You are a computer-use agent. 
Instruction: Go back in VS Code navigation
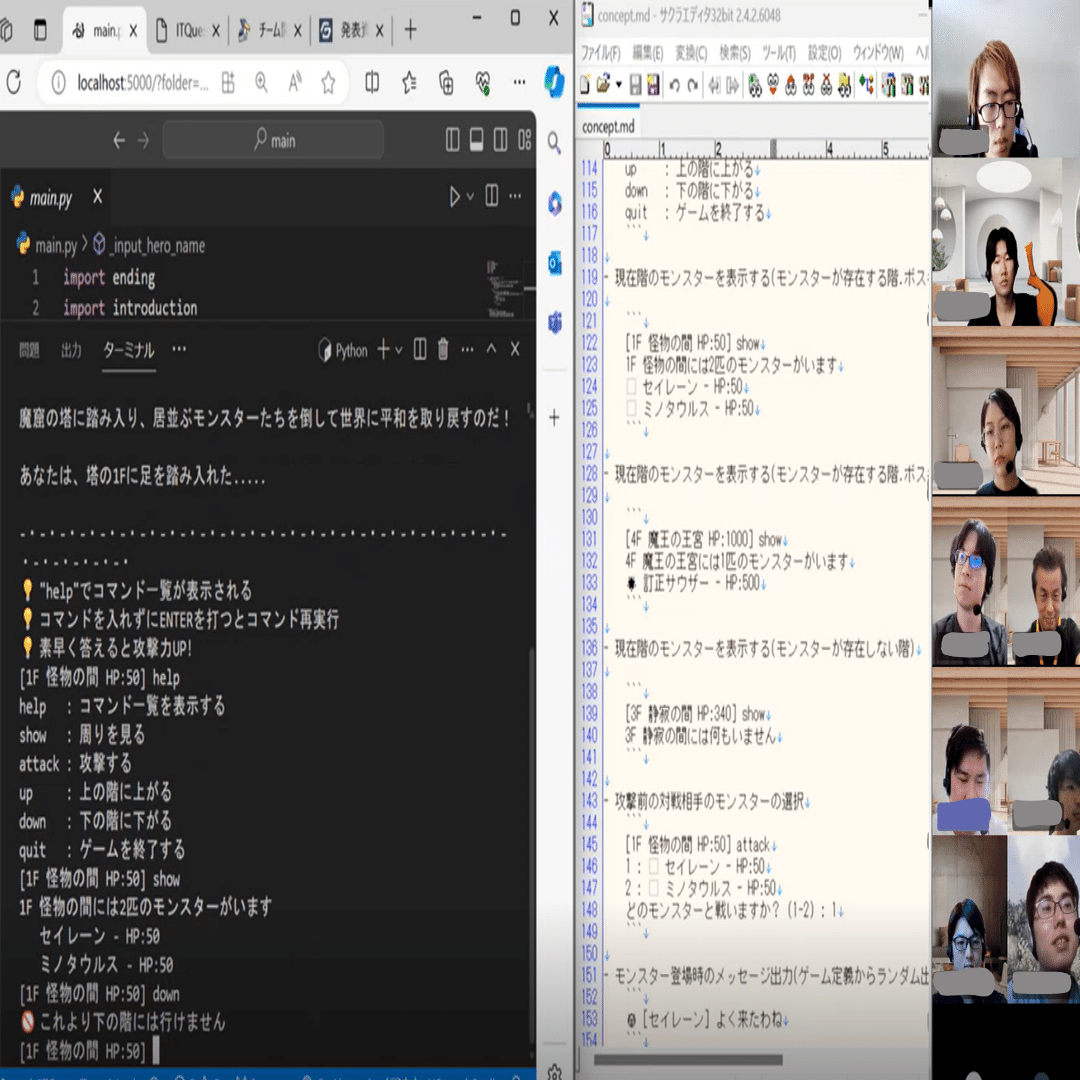[x=119, y=141]
